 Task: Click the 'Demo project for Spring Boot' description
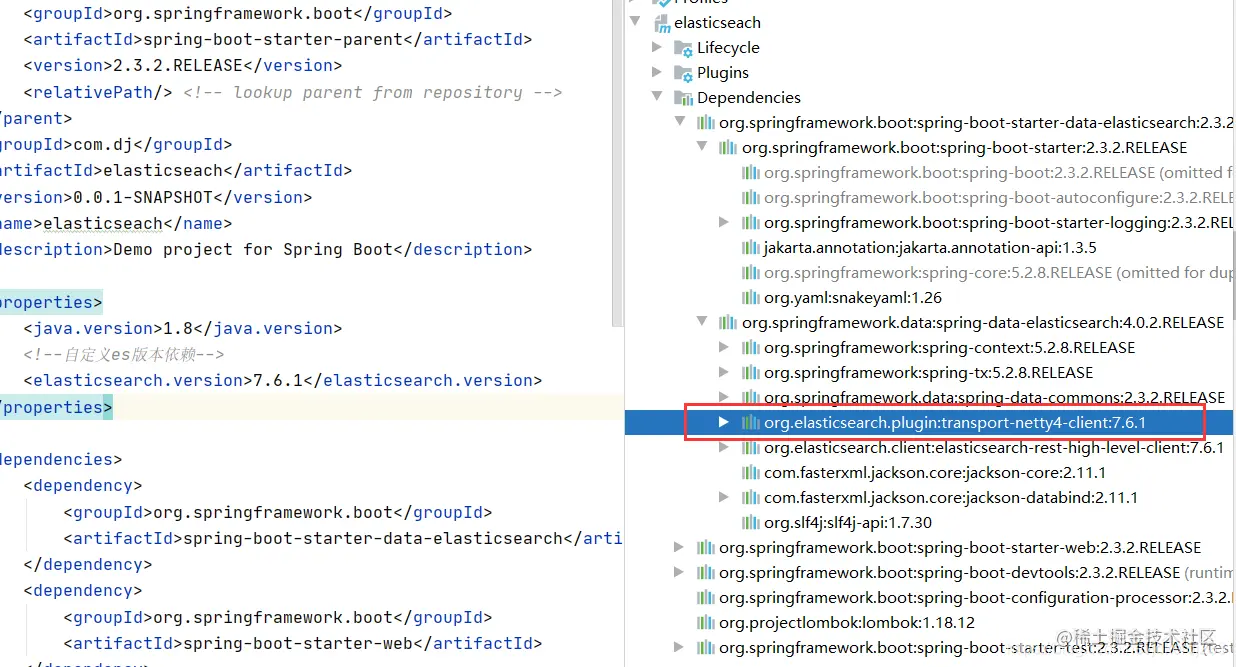(x=253, y=249)
